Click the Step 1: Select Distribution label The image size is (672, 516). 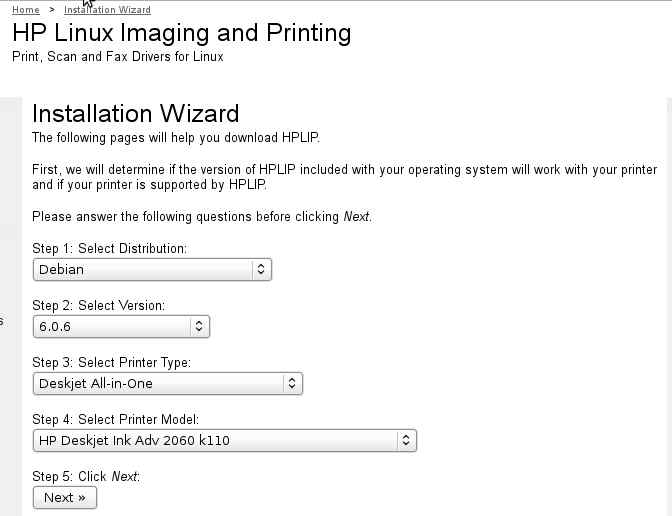pos(109,248)
